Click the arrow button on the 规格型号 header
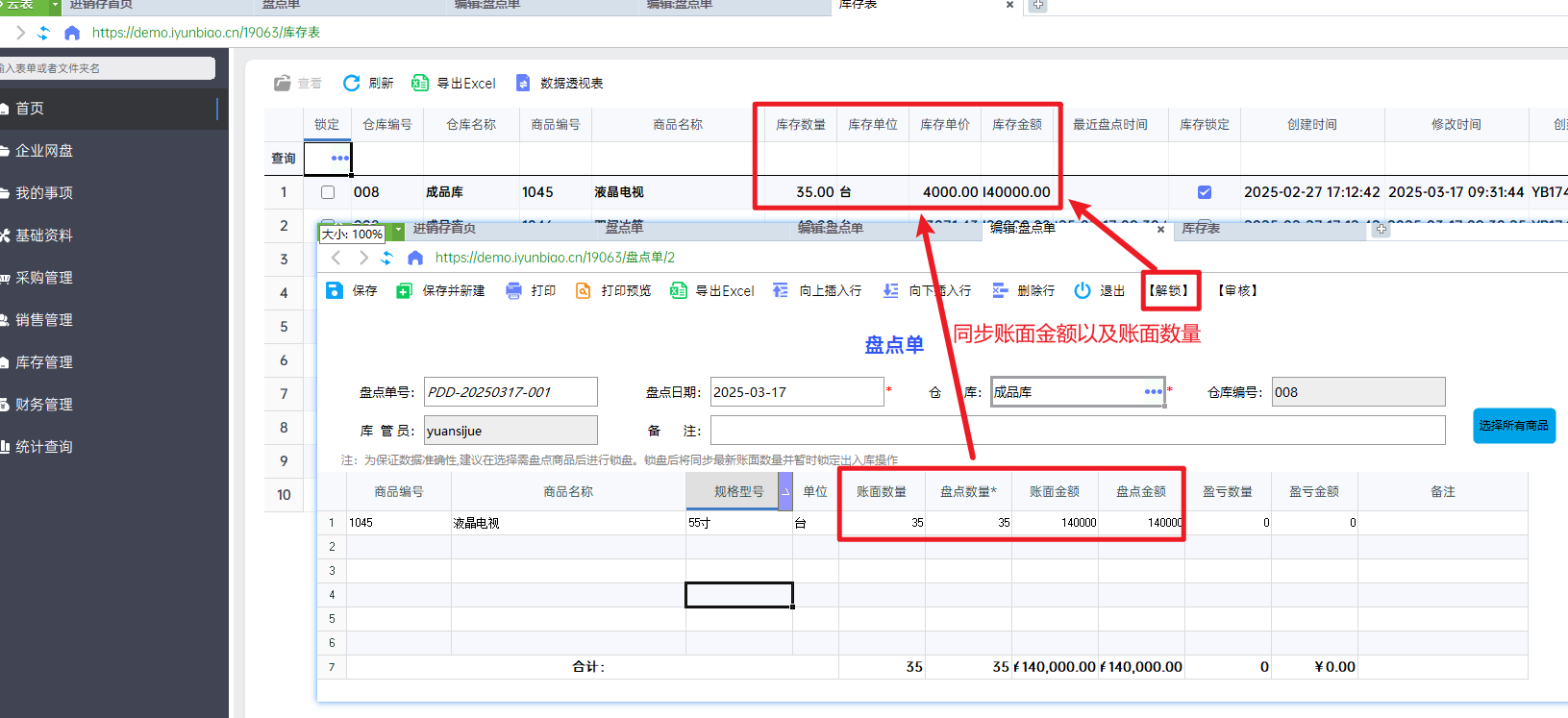 (785, 491)
